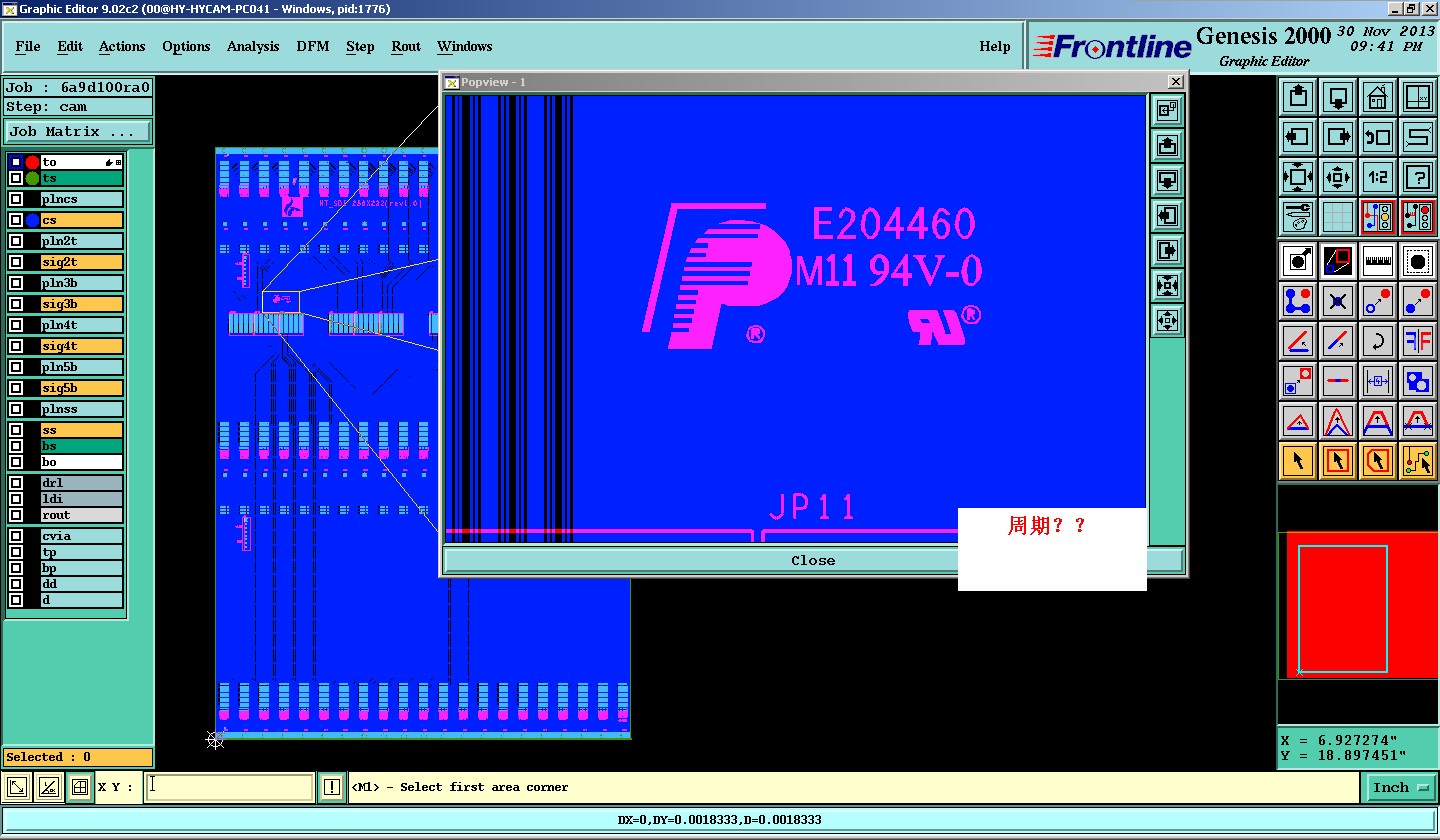1440x840 pixels.
Task: Click the blue color dot of layer cs
Action: [32, 220]
